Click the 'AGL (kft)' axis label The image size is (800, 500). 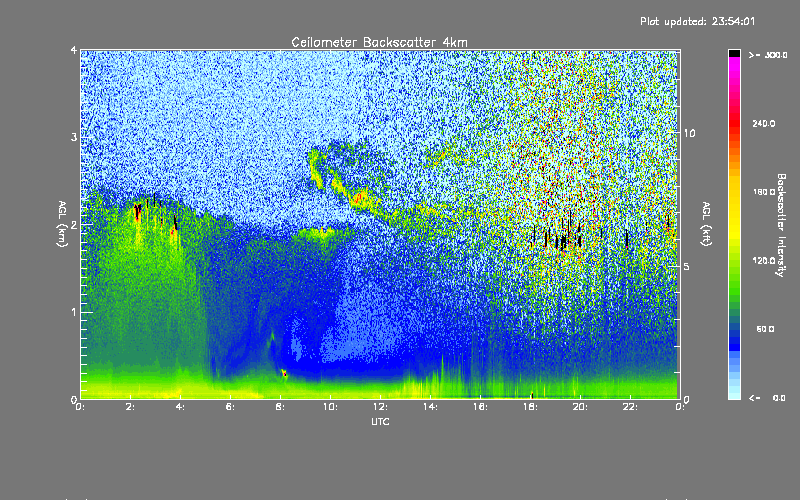[706, 224]
